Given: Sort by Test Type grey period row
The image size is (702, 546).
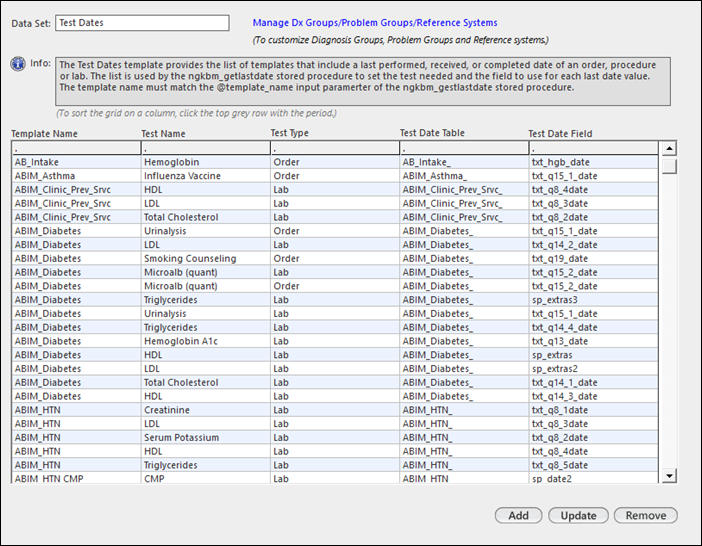Looking at the screenshot, I should [x=335, y=148].
